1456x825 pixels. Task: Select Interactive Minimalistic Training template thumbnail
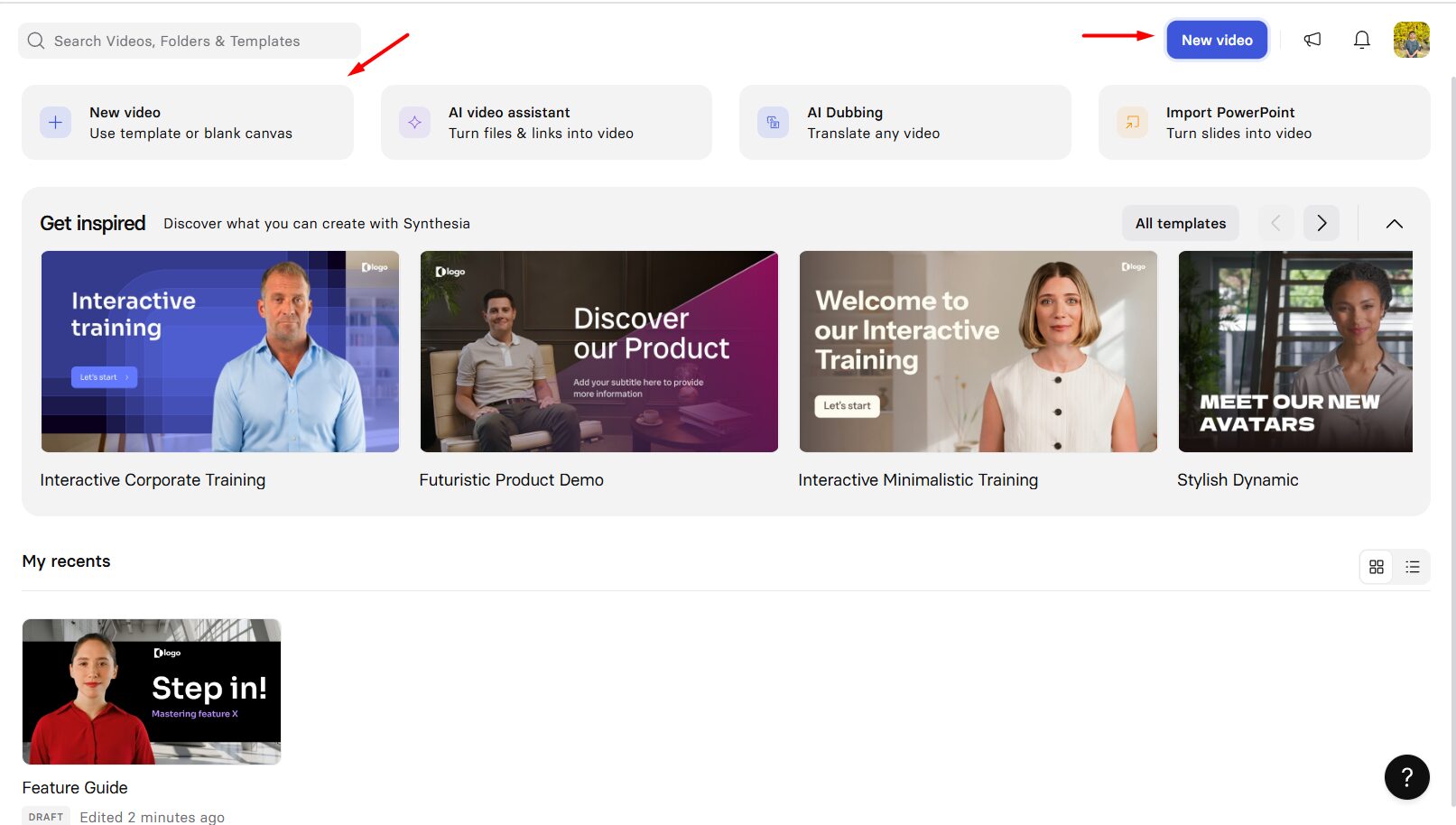pos(978,351)
